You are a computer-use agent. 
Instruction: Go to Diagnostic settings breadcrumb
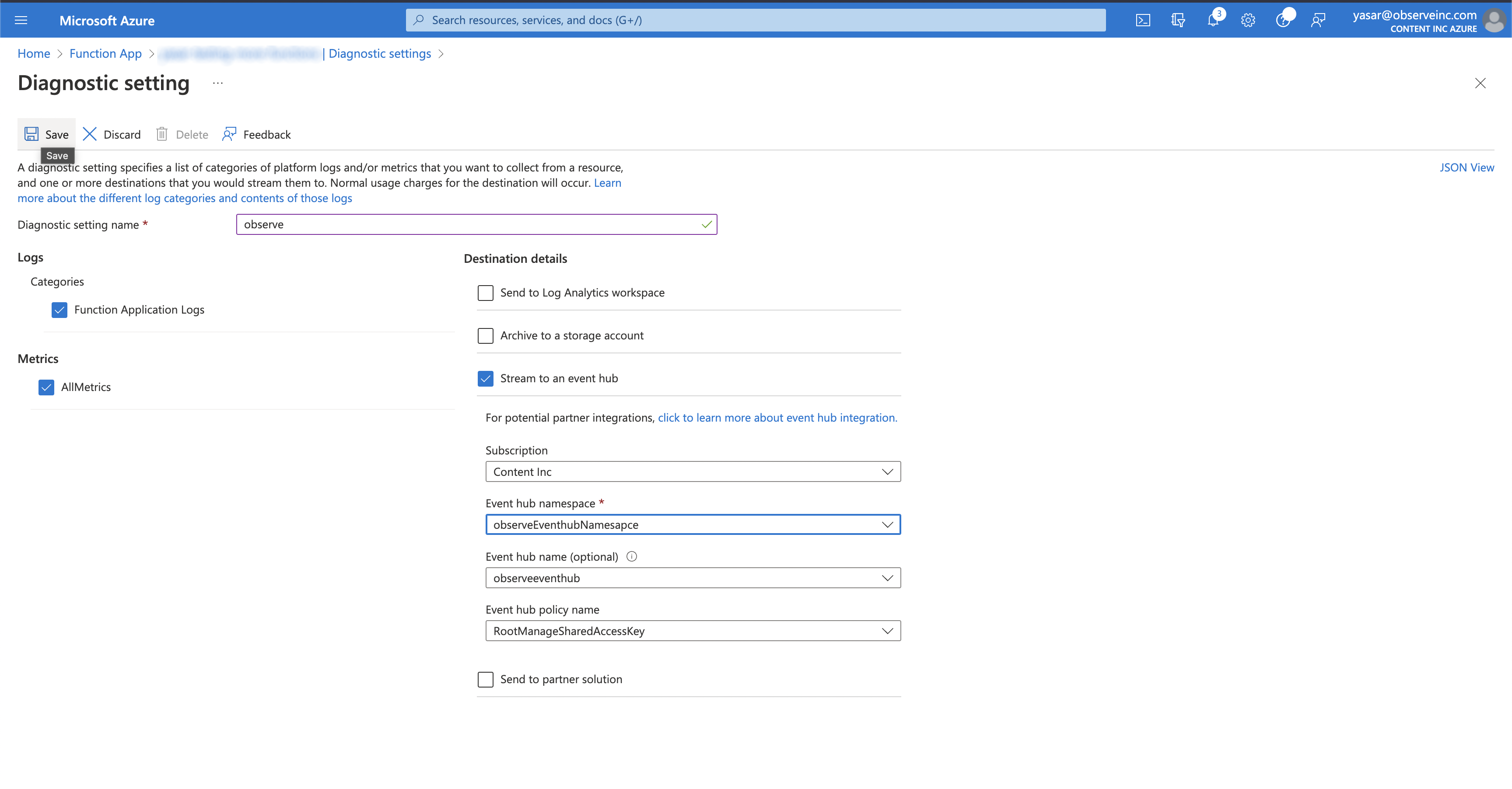[380, 53]
